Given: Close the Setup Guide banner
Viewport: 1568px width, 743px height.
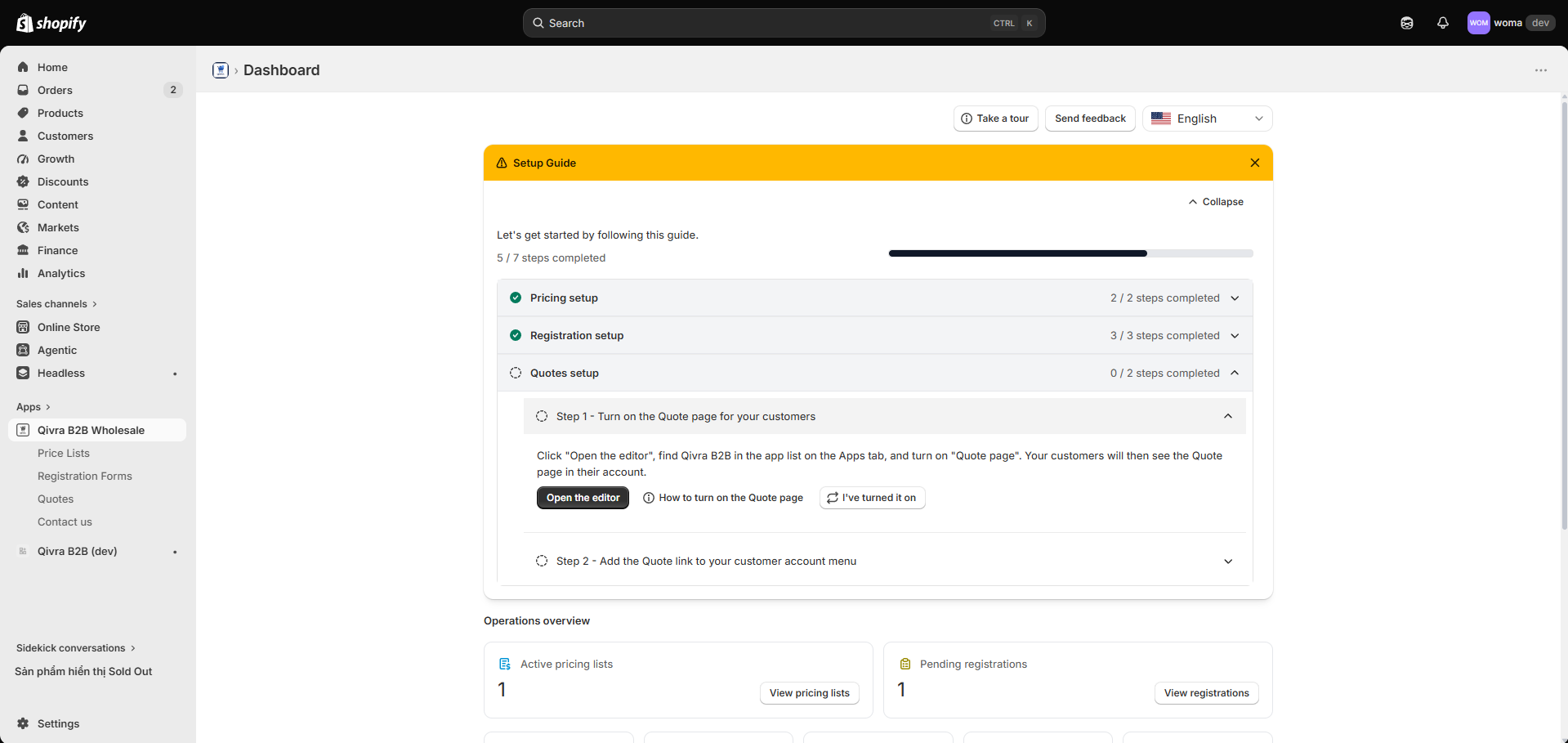Looking at the screenshot, I should 1255,163.
